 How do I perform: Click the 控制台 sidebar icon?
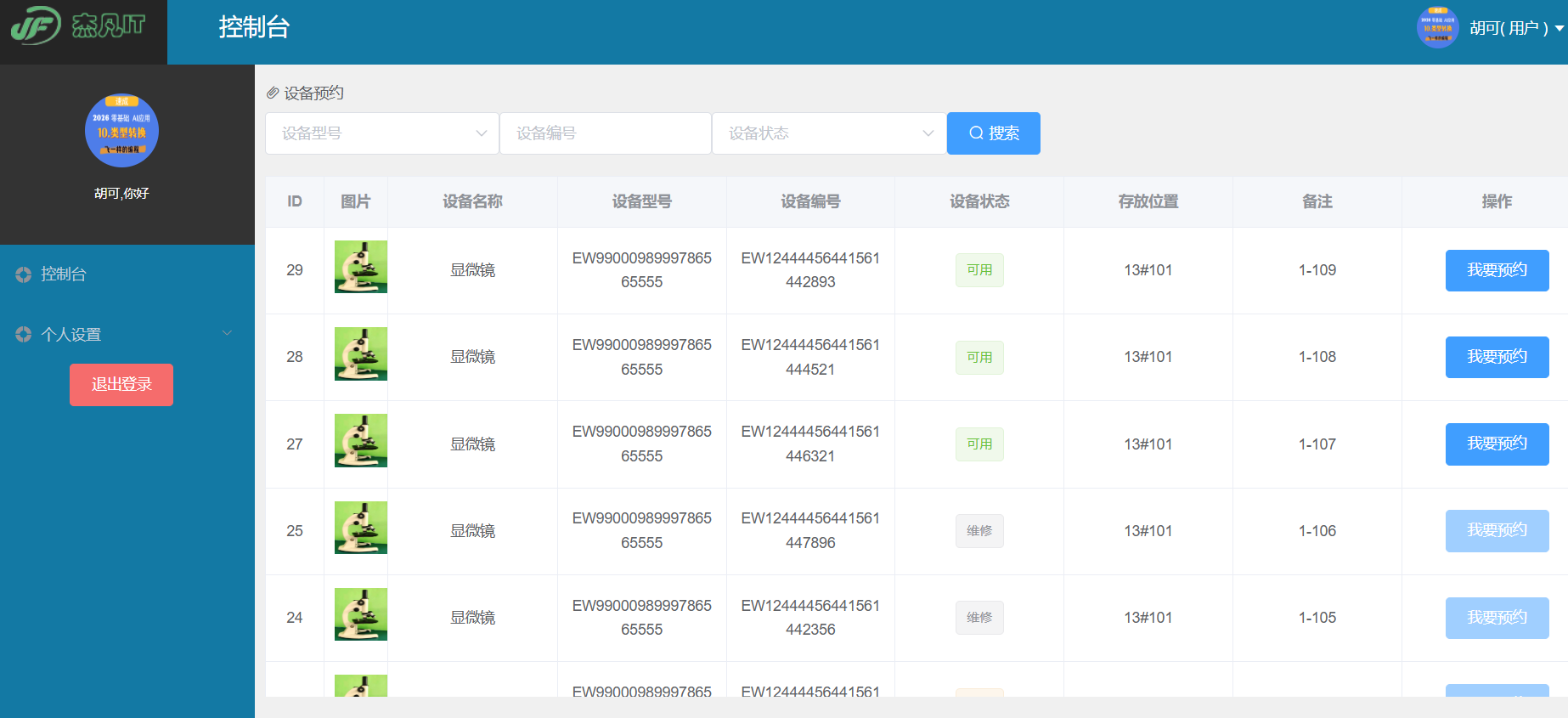(24, 274)
